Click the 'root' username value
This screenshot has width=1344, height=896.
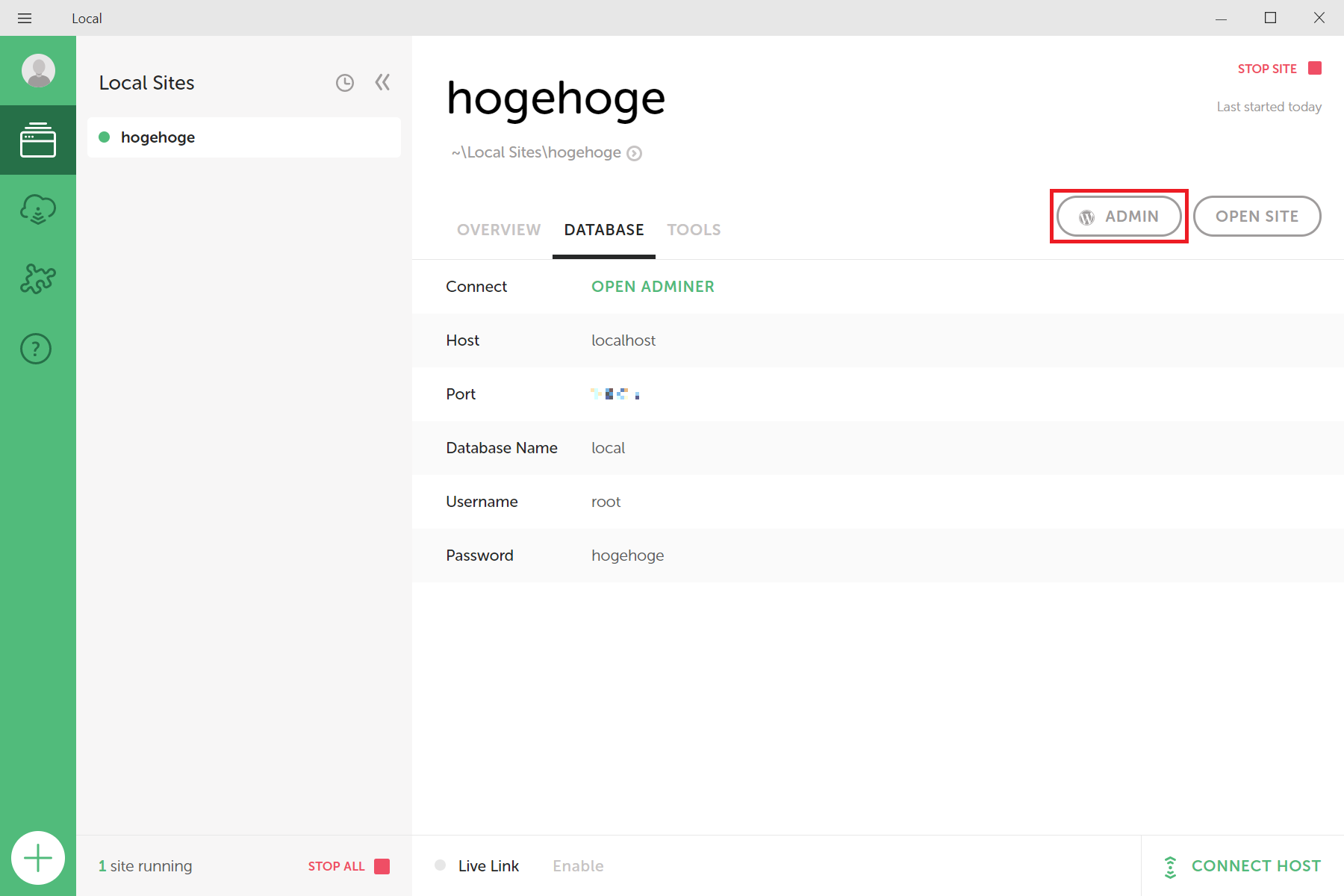606,502
